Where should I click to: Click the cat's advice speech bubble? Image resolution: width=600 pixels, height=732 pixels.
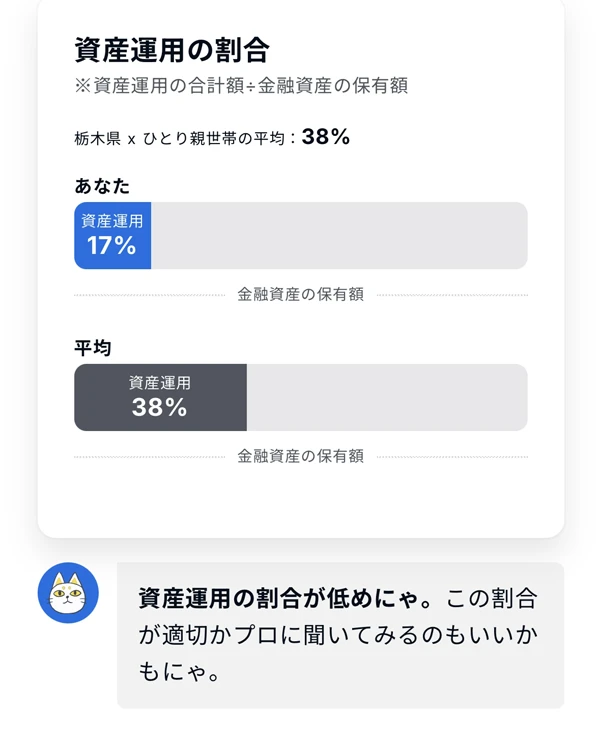[x=340, y=635]
